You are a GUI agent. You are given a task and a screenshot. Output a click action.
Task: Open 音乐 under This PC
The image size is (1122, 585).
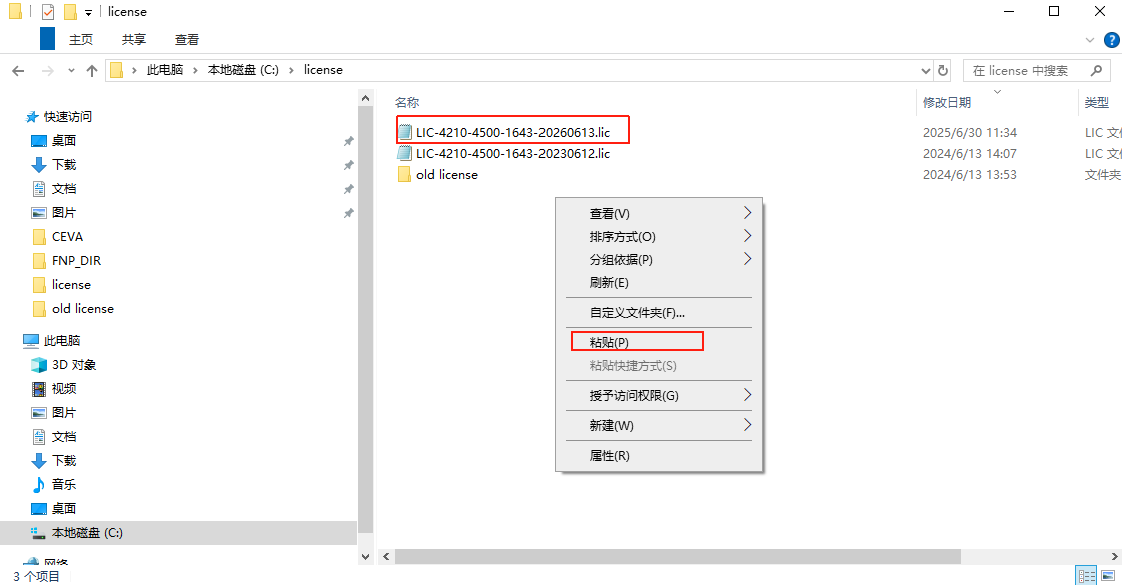(64, 484)
